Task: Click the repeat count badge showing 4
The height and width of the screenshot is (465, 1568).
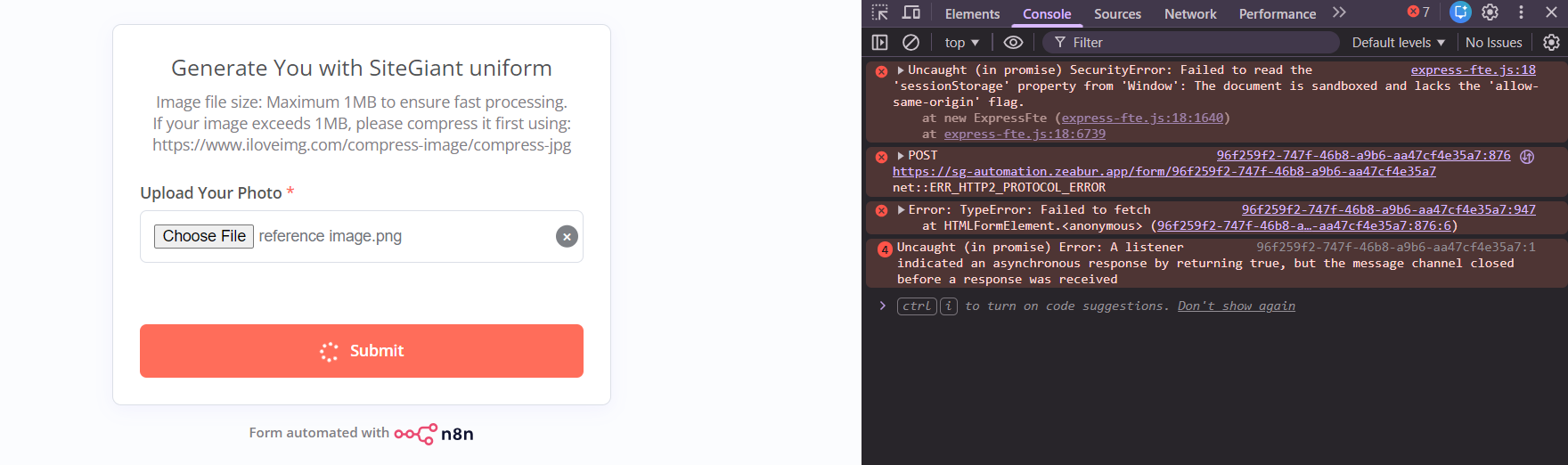Action: 885,249
